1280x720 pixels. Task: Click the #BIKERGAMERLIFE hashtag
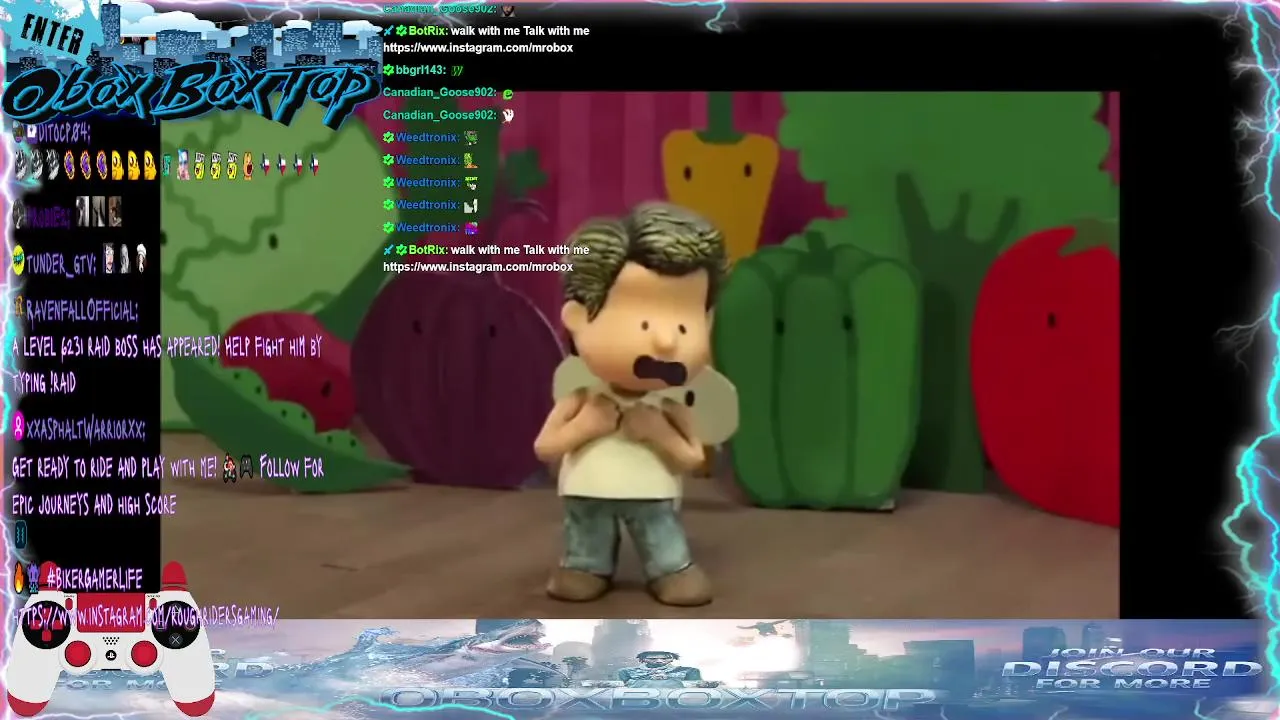(x=95, y=578)
